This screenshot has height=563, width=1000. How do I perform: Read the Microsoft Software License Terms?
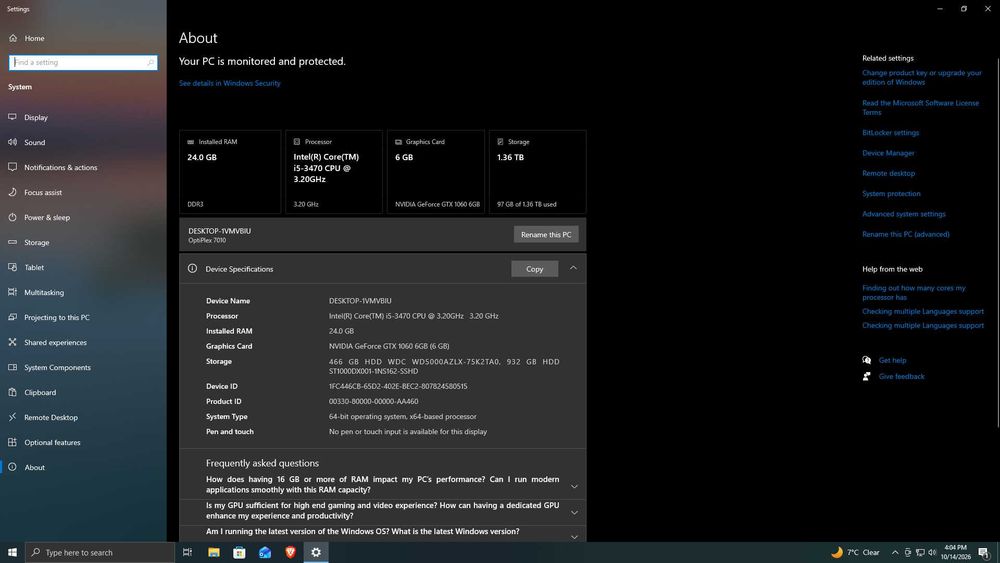point(920,108)
